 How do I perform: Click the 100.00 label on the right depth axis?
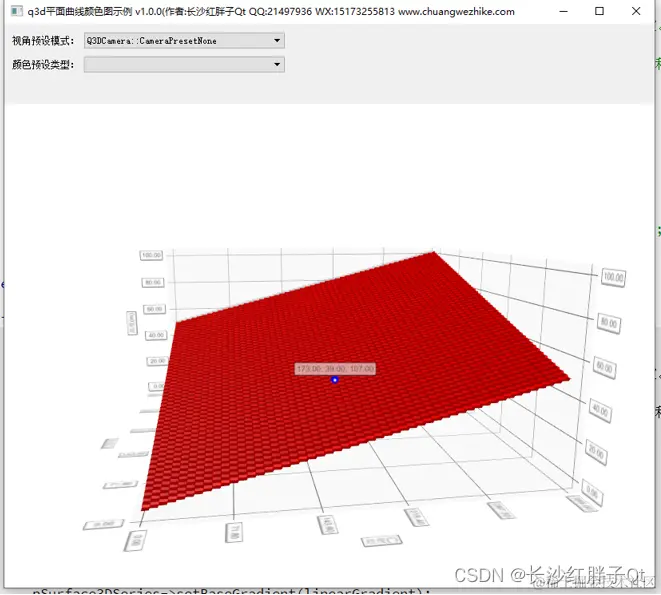tap(613, 277)
